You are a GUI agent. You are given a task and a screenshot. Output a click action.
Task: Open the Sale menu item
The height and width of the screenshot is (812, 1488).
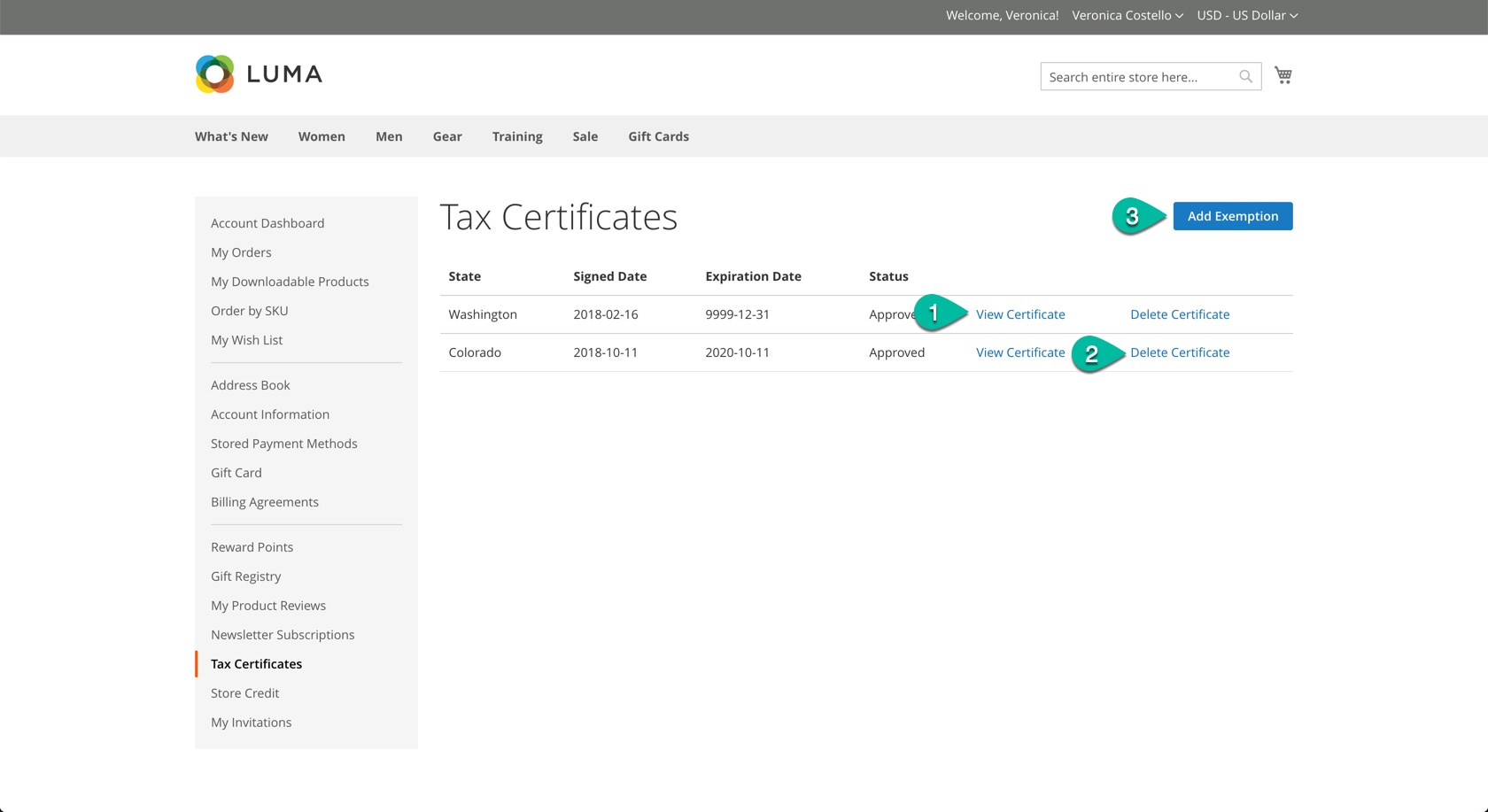tap(585, 136)
